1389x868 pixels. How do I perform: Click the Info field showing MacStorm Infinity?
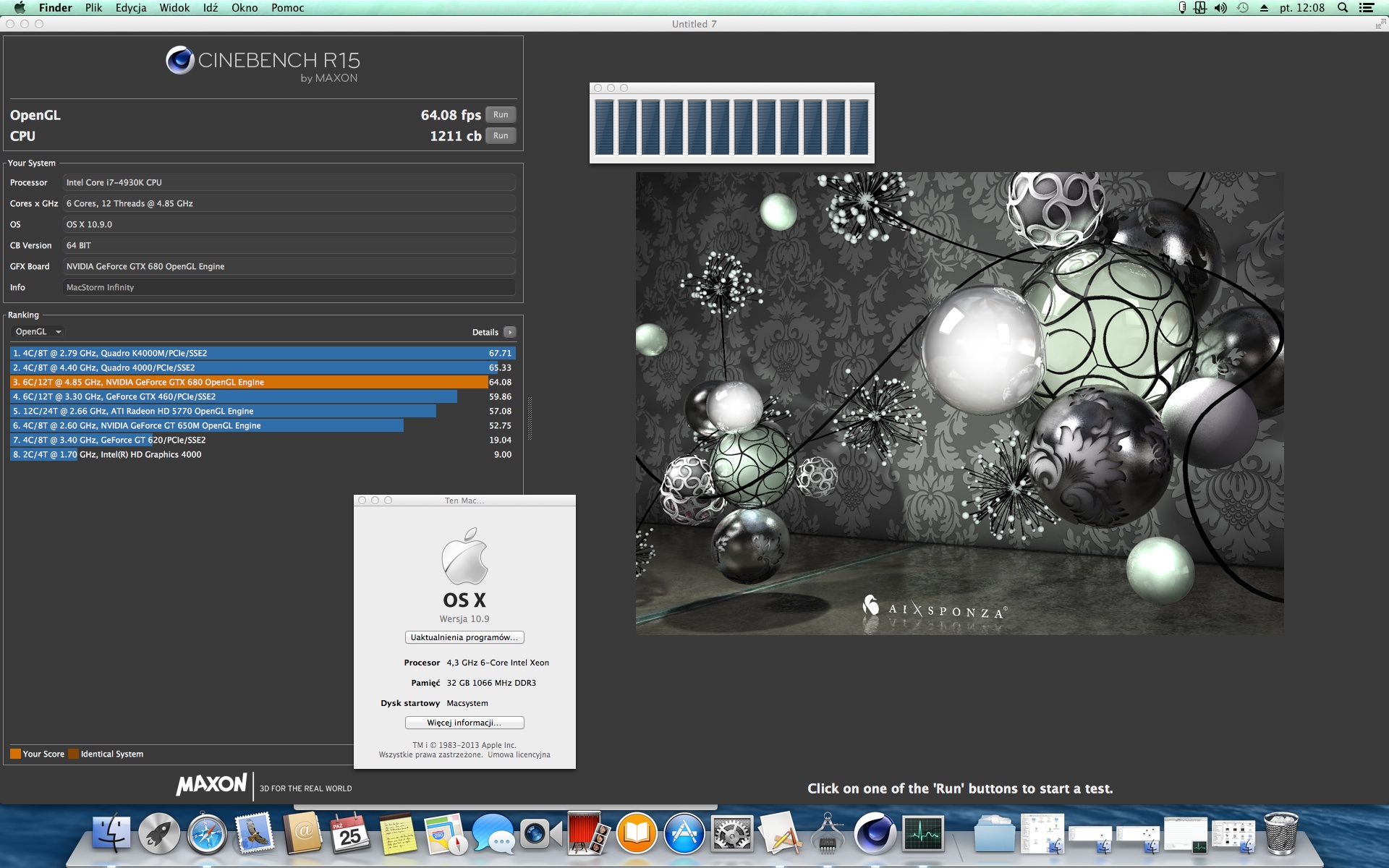(x=289, y=287)
